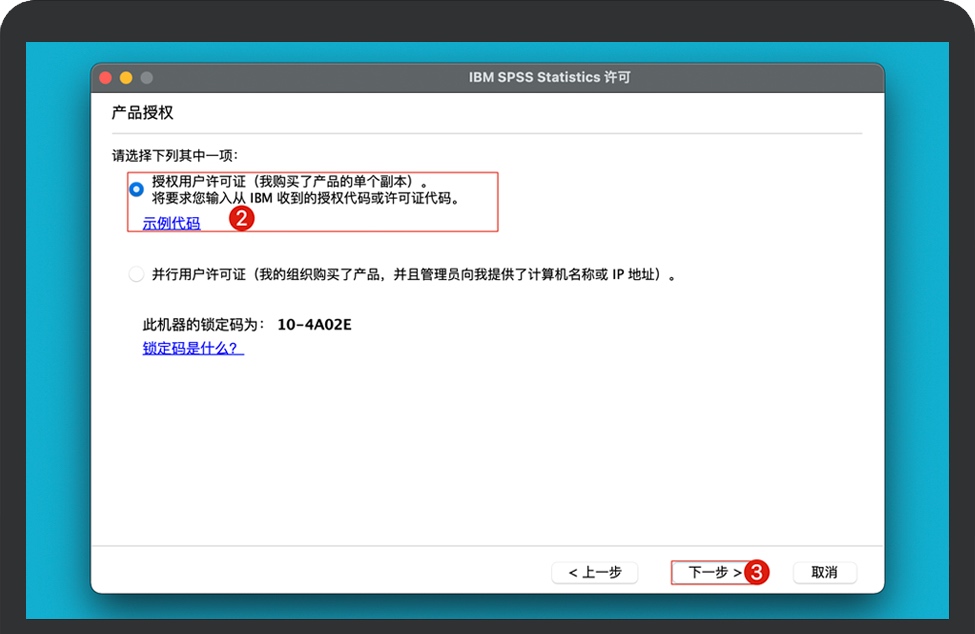Screen dimensions: 975x634
Task: Click the window title IBM SPSS Statistics 许可
Action: (x=550, y=77)
